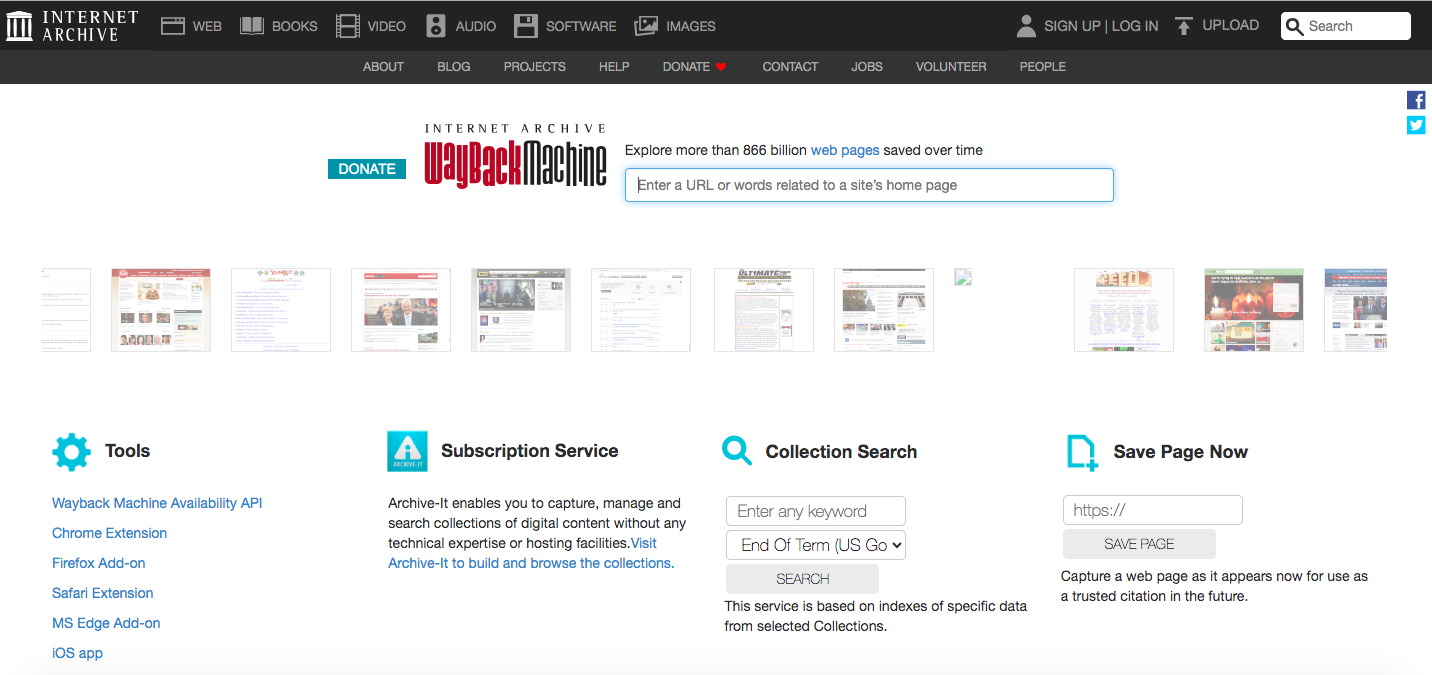Click the Collection Search magnifier icon
Viewport: 1432px width, 675px height.
(737, 451)
